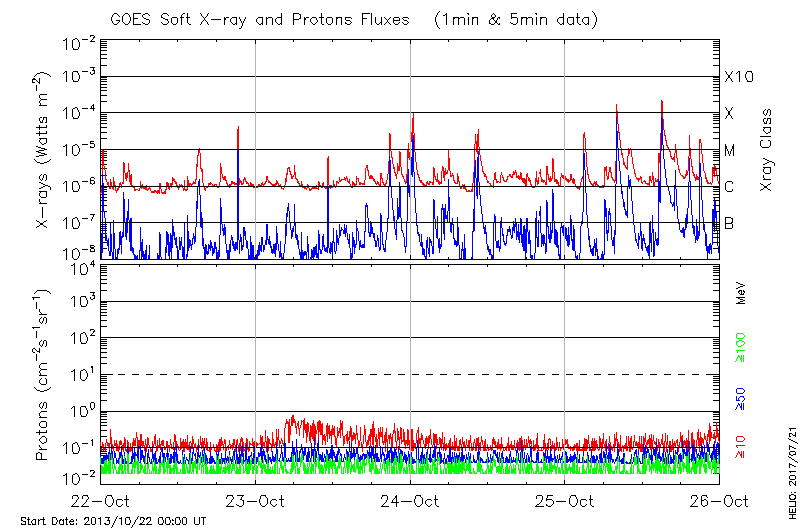Click the 'Start Date: 2013/10/22 00:00 UT' text
Screen dimensions: 800x530
(113, 522)
